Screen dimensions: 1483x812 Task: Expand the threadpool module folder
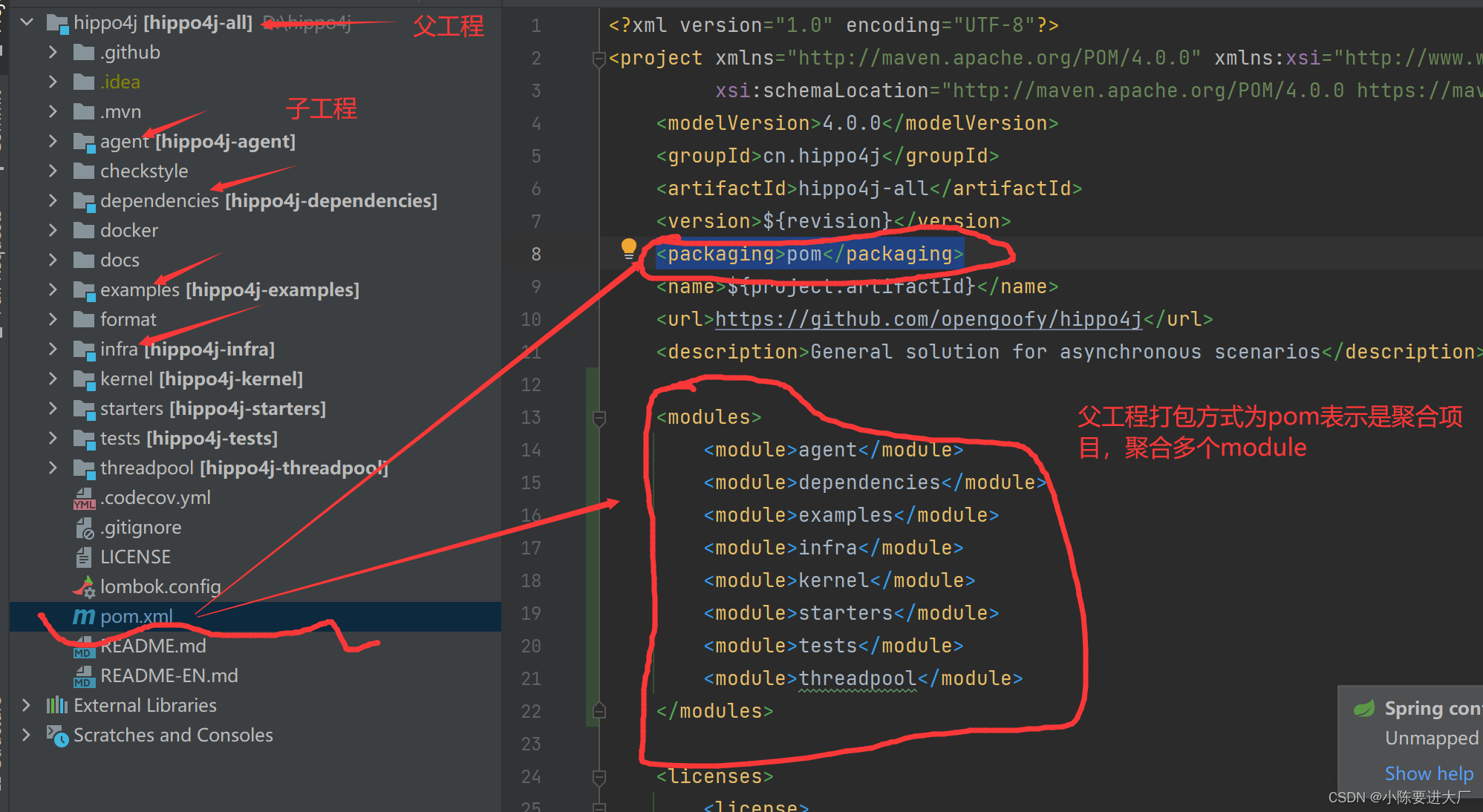tap(52, 468)
